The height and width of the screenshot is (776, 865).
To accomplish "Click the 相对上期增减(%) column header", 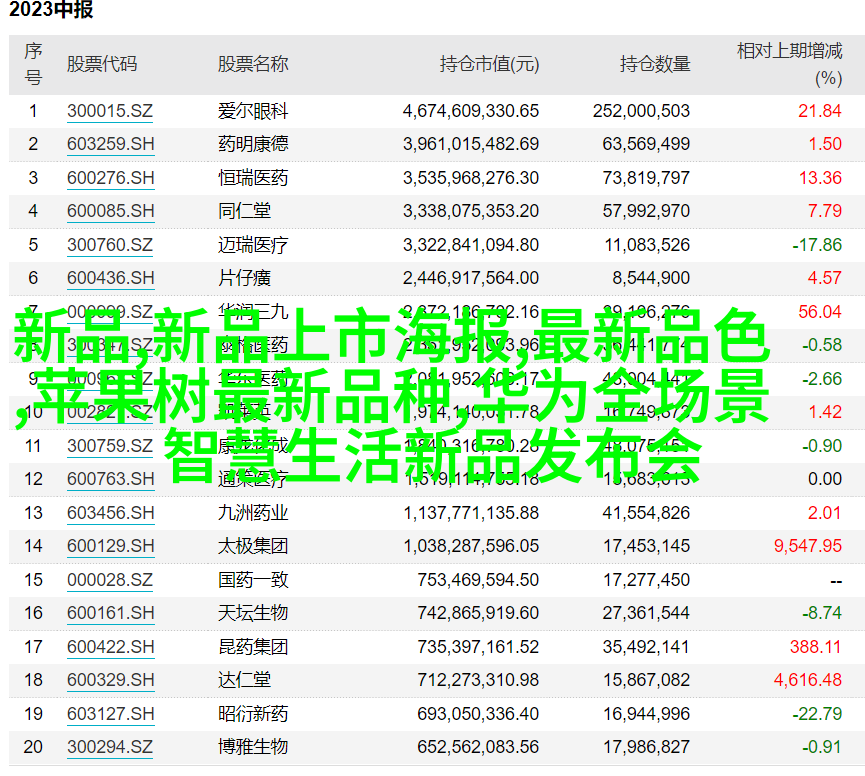I will 789,65.
